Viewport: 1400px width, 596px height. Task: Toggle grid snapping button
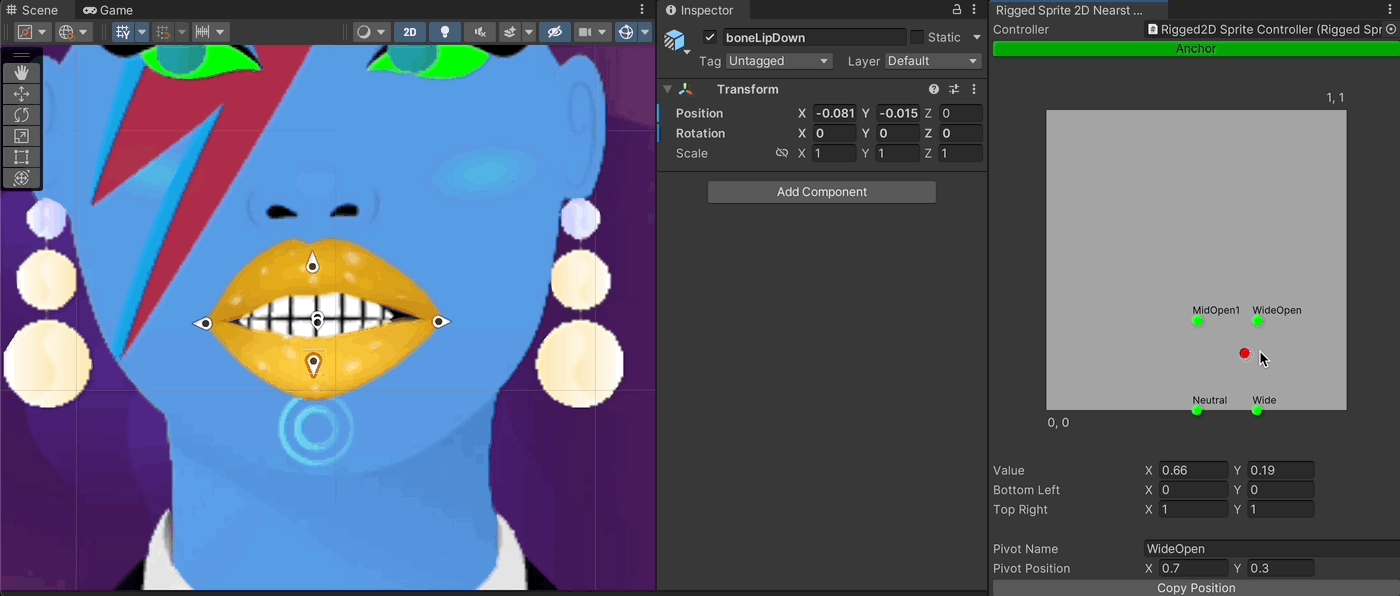point(163,32)
